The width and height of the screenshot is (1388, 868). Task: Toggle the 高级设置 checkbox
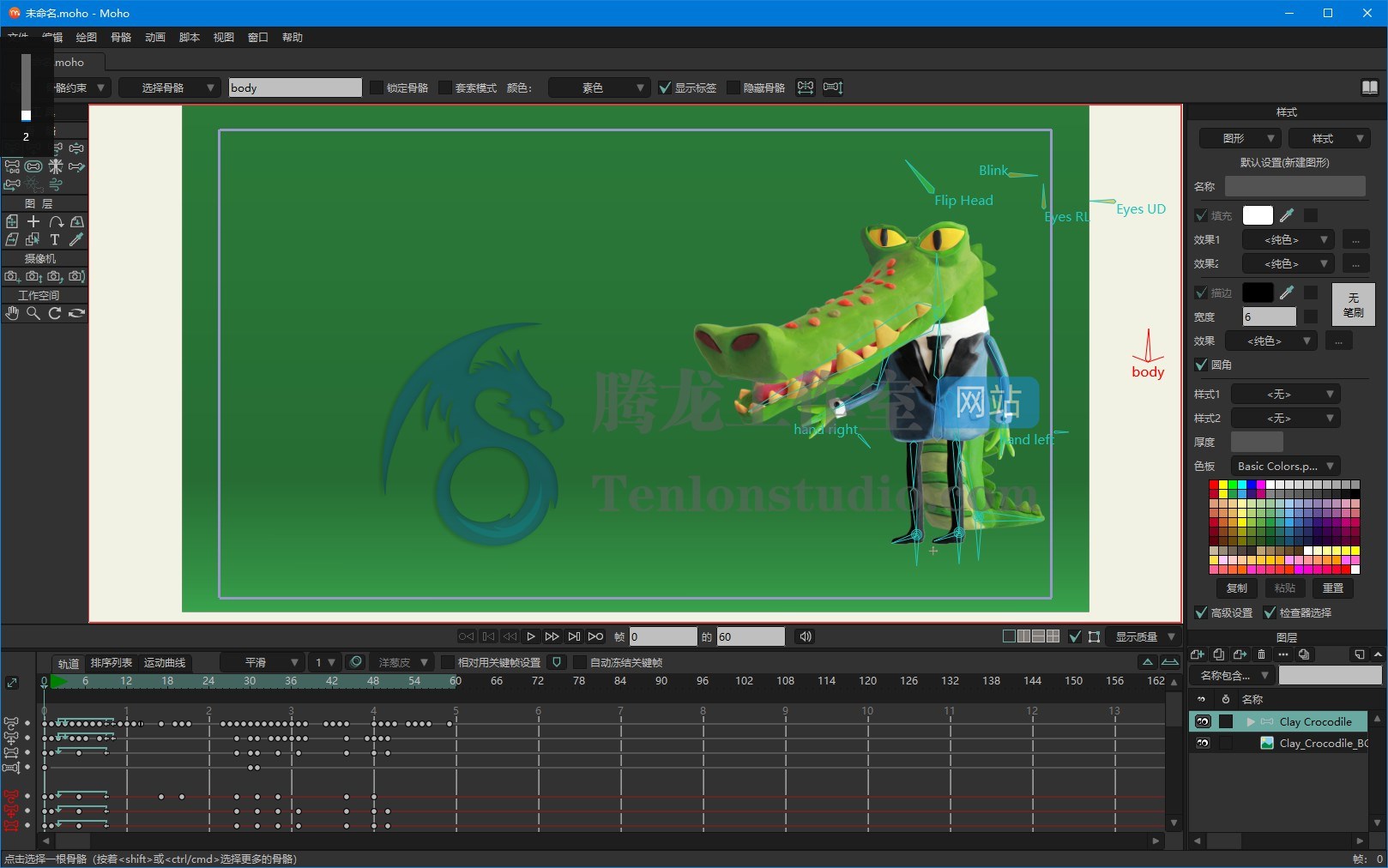[x=1201, y=612]
